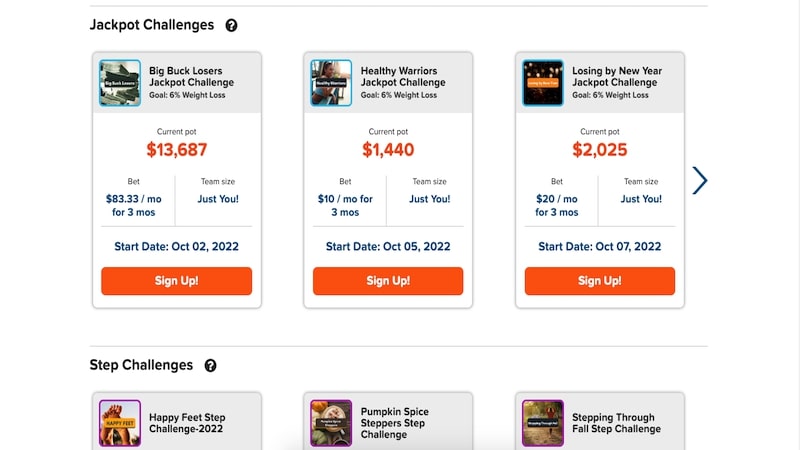
Task: Open the Happy Feet Step Challenge thumbnail
Action: click(x=120, y=423)
